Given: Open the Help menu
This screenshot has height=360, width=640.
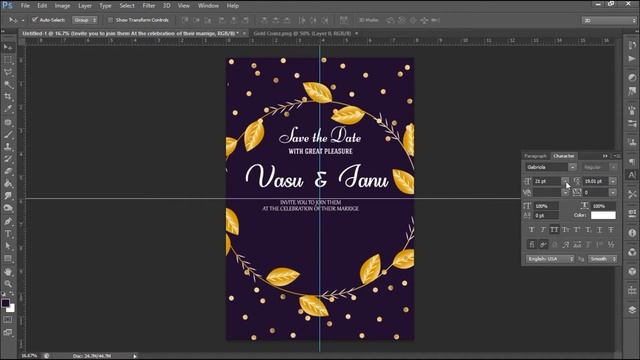Looking at the screenshot, I should click(x=233, y=6).
